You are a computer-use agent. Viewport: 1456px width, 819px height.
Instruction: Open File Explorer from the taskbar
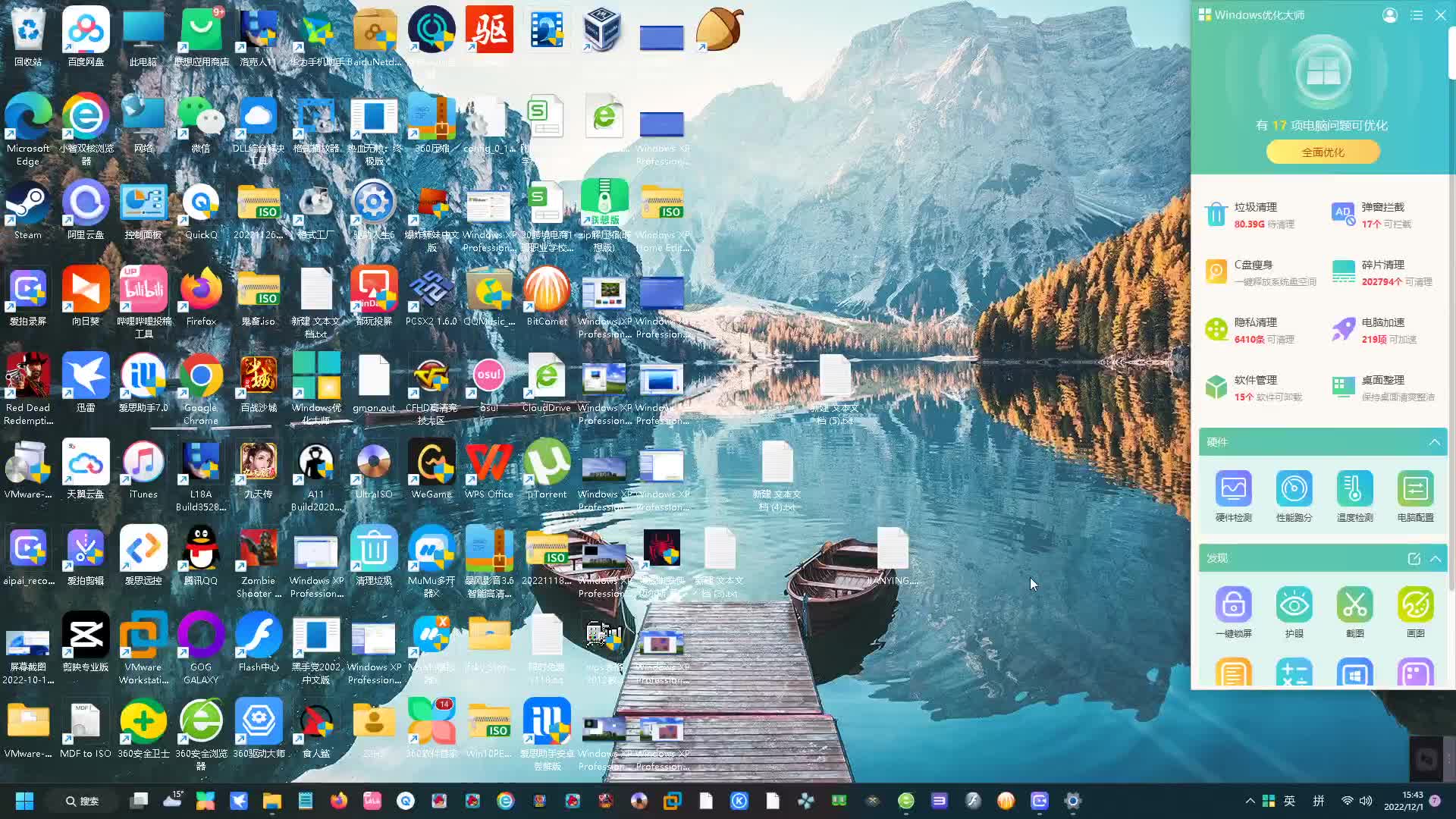tap(272, 801)
